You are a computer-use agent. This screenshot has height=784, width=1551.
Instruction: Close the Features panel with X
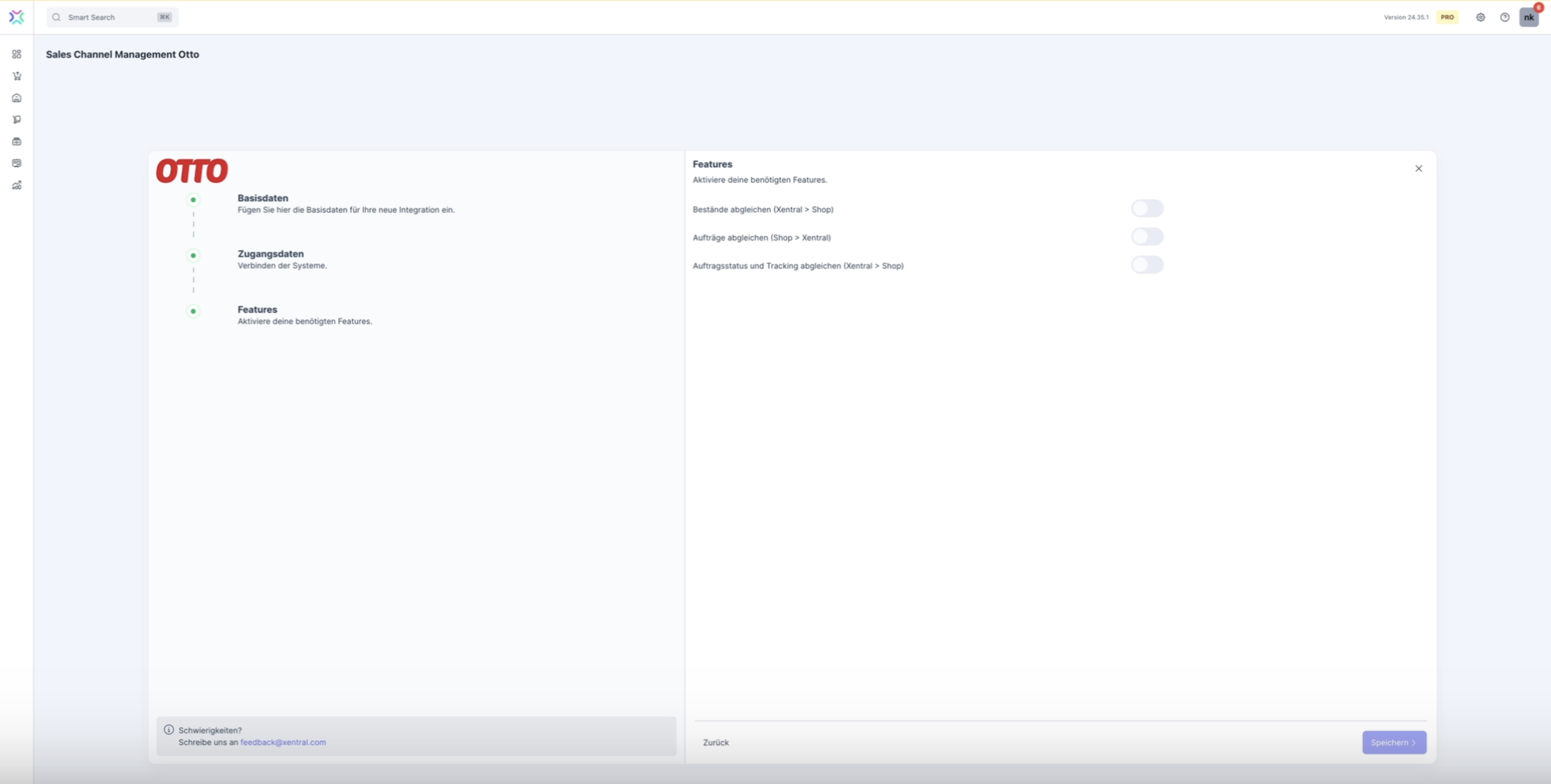click(x=1418, y=169)
